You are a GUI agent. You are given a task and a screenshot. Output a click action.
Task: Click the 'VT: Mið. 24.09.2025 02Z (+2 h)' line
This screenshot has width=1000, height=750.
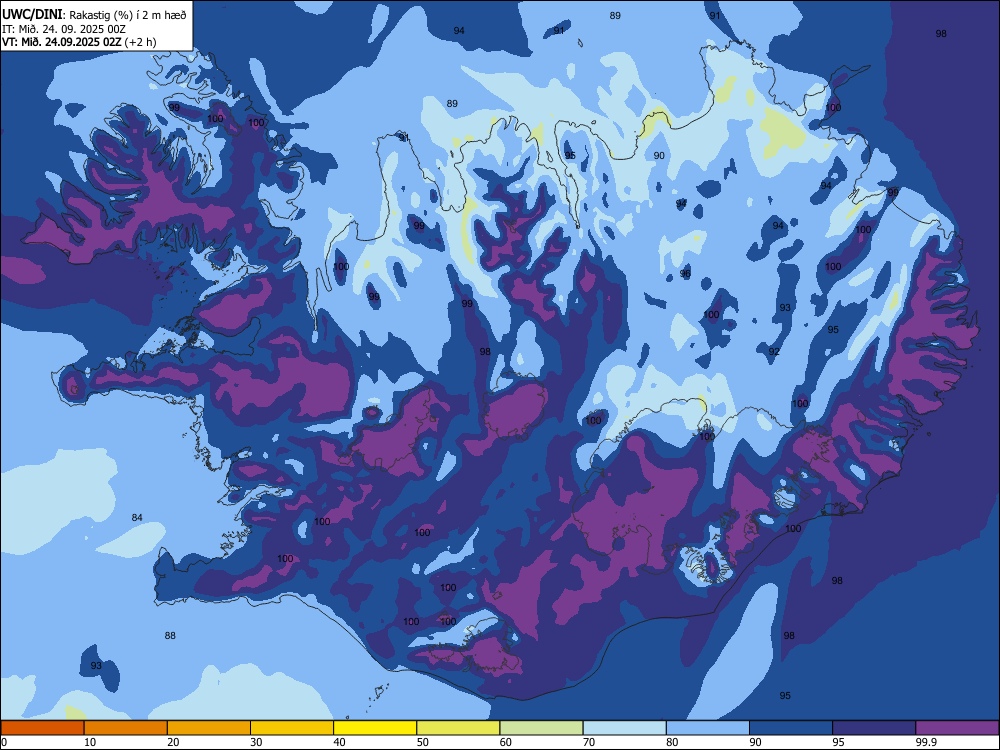pyautogui.click(x=79, y=42)
